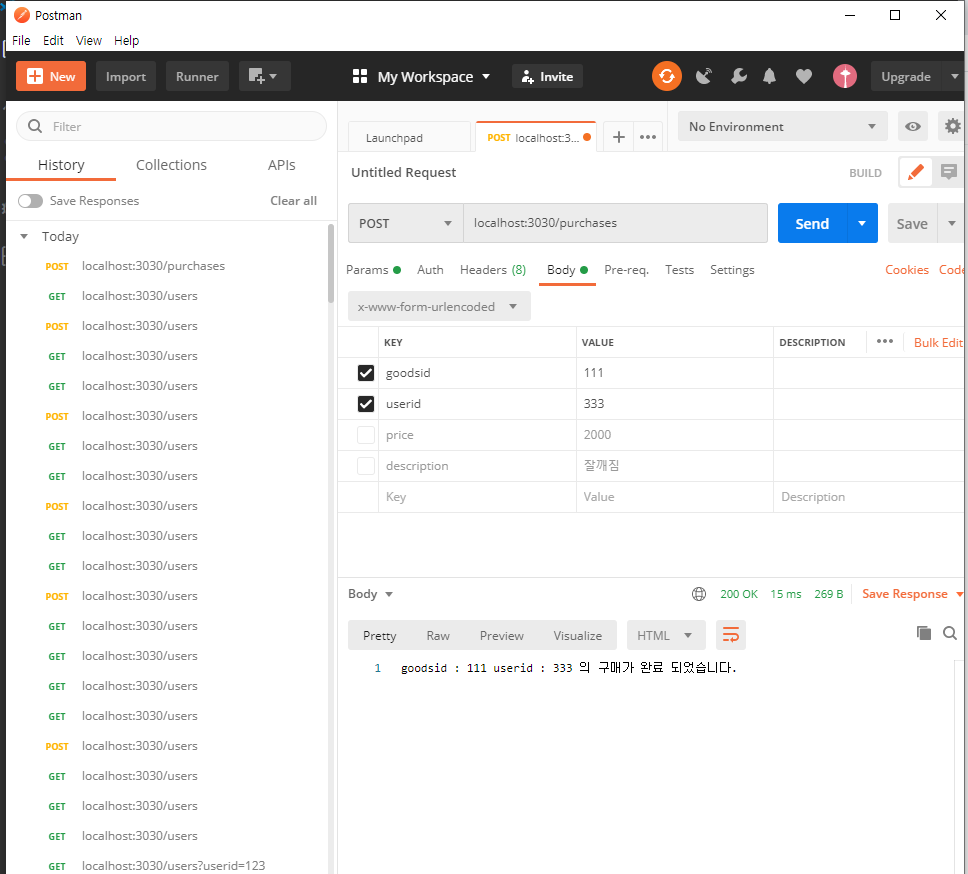The height and width of the screenshot is (874, 968).
Task: Open the Params request tab
Action: (373, 270)
